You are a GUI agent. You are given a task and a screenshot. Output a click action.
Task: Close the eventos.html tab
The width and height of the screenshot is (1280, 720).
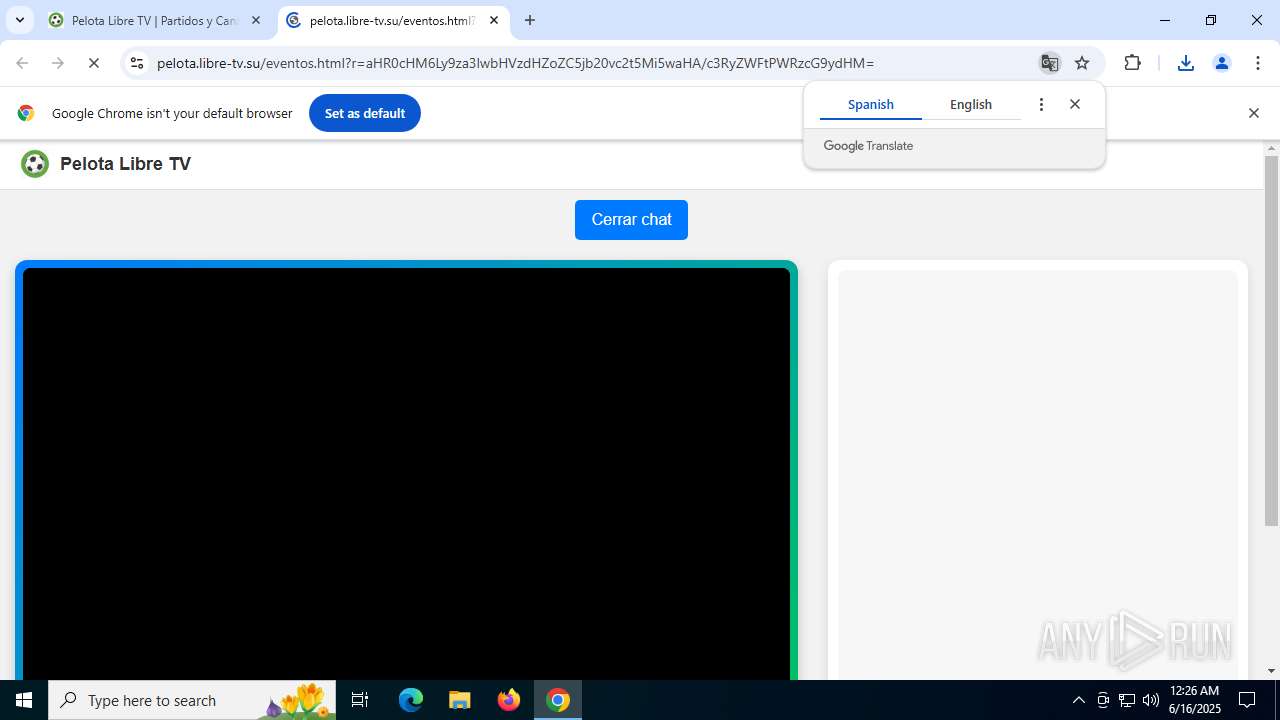click(494, 20)
